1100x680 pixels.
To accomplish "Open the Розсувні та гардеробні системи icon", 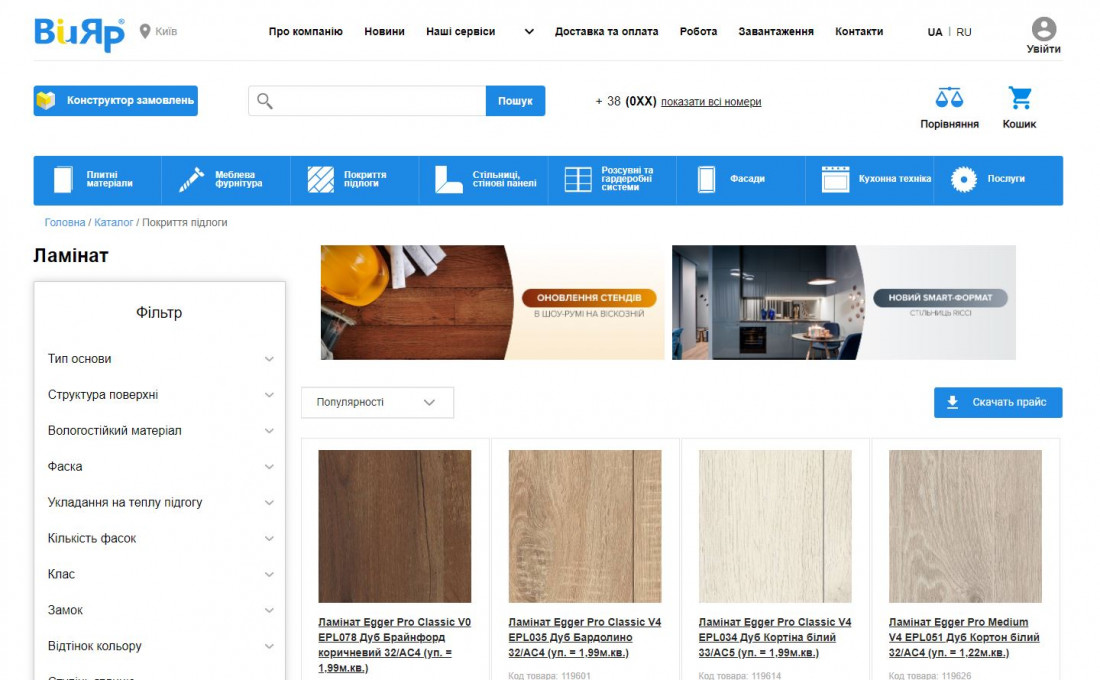I will pos(578,180).
